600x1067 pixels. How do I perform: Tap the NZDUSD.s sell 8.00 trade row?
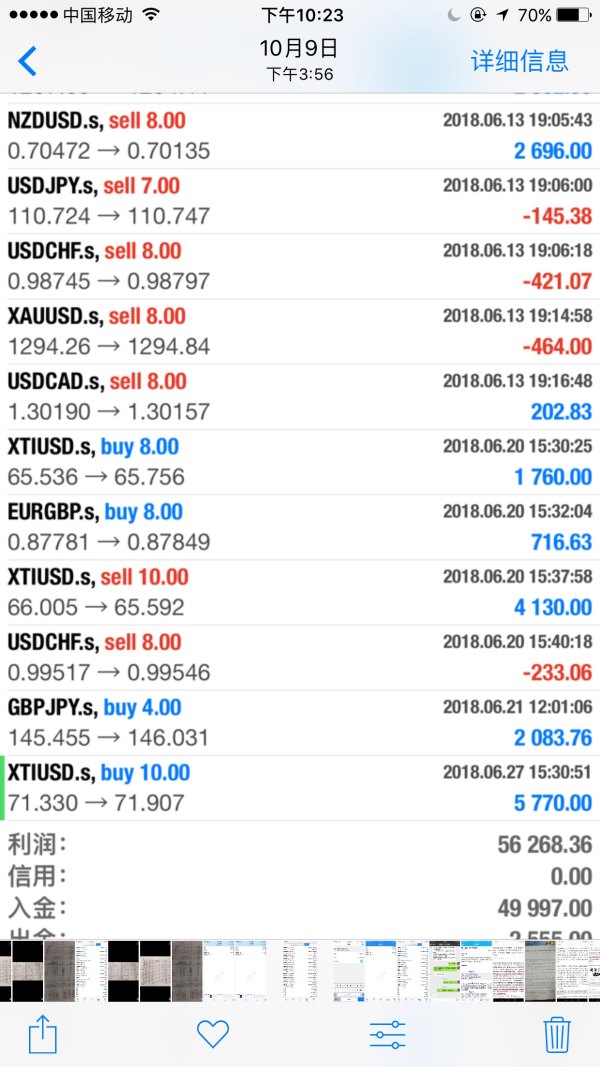click(300, 136)
